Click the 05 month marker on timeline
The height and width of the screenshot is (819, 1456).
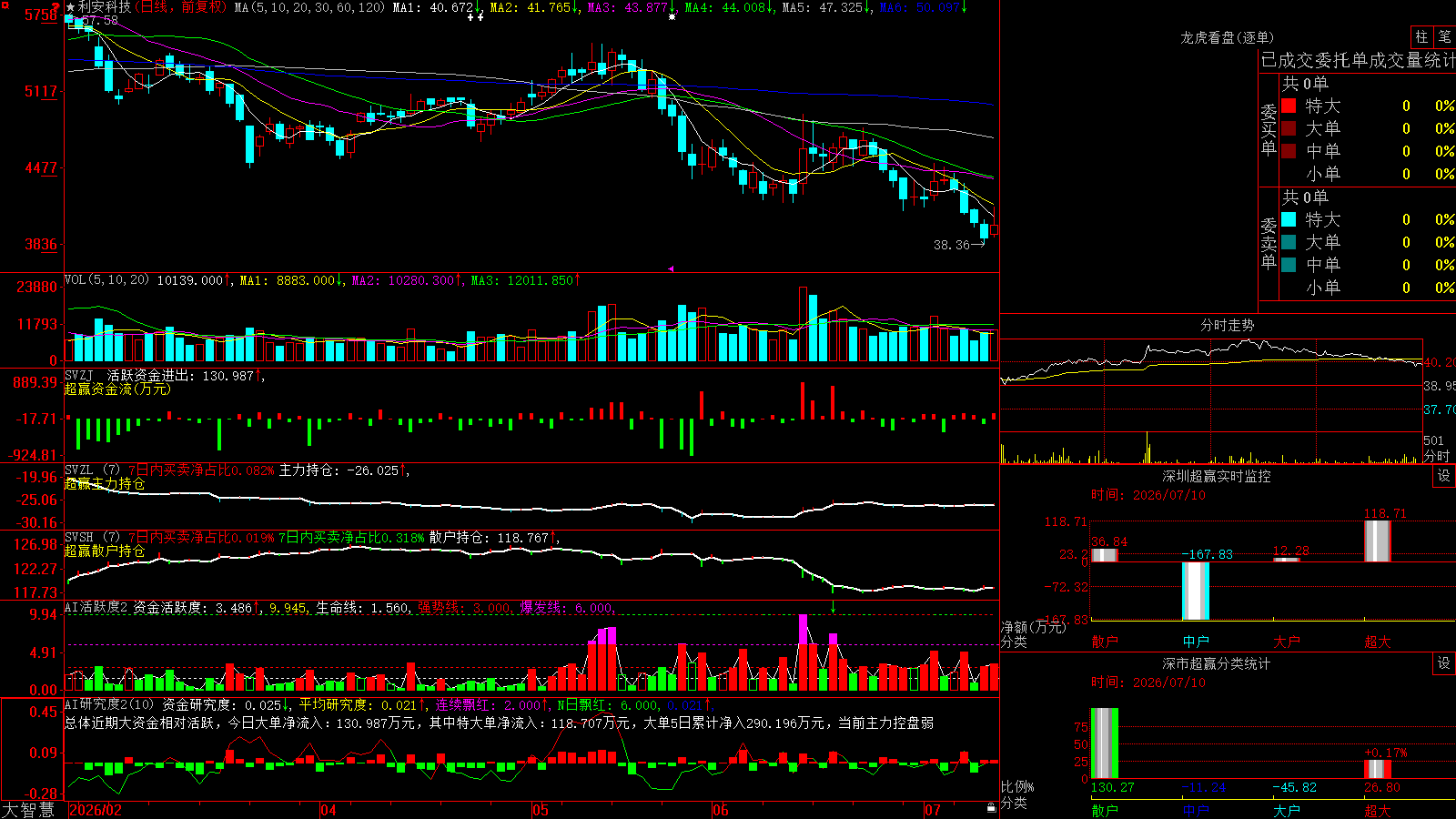(541, 810)
